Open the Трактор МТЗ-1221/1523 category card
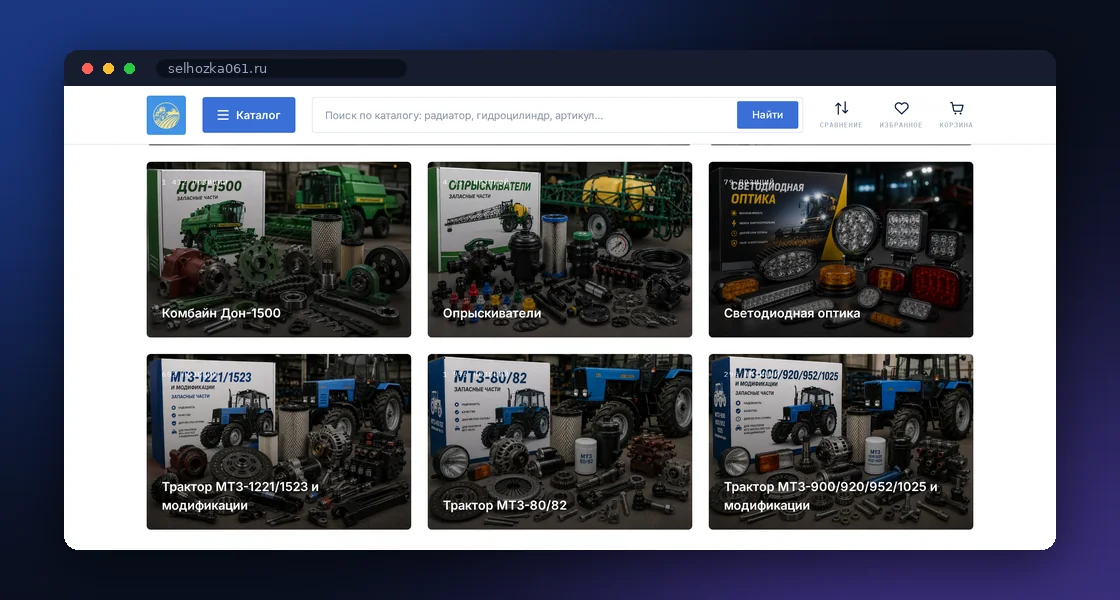This screenshot has width=1120, height=600. (x=279, y=441)
